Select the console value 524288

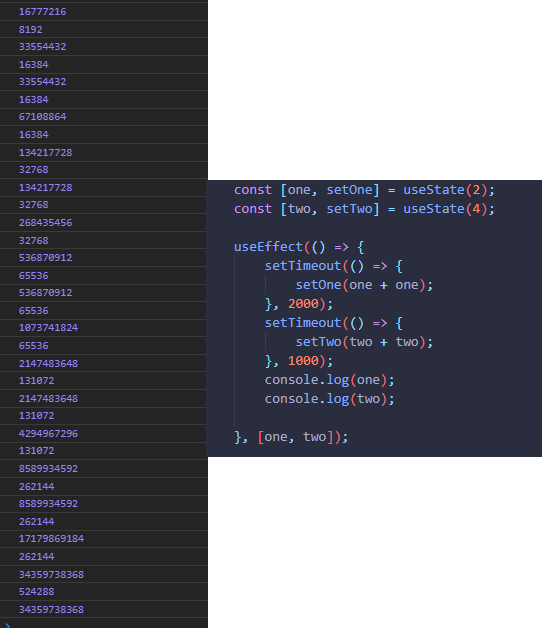(37, 592)
